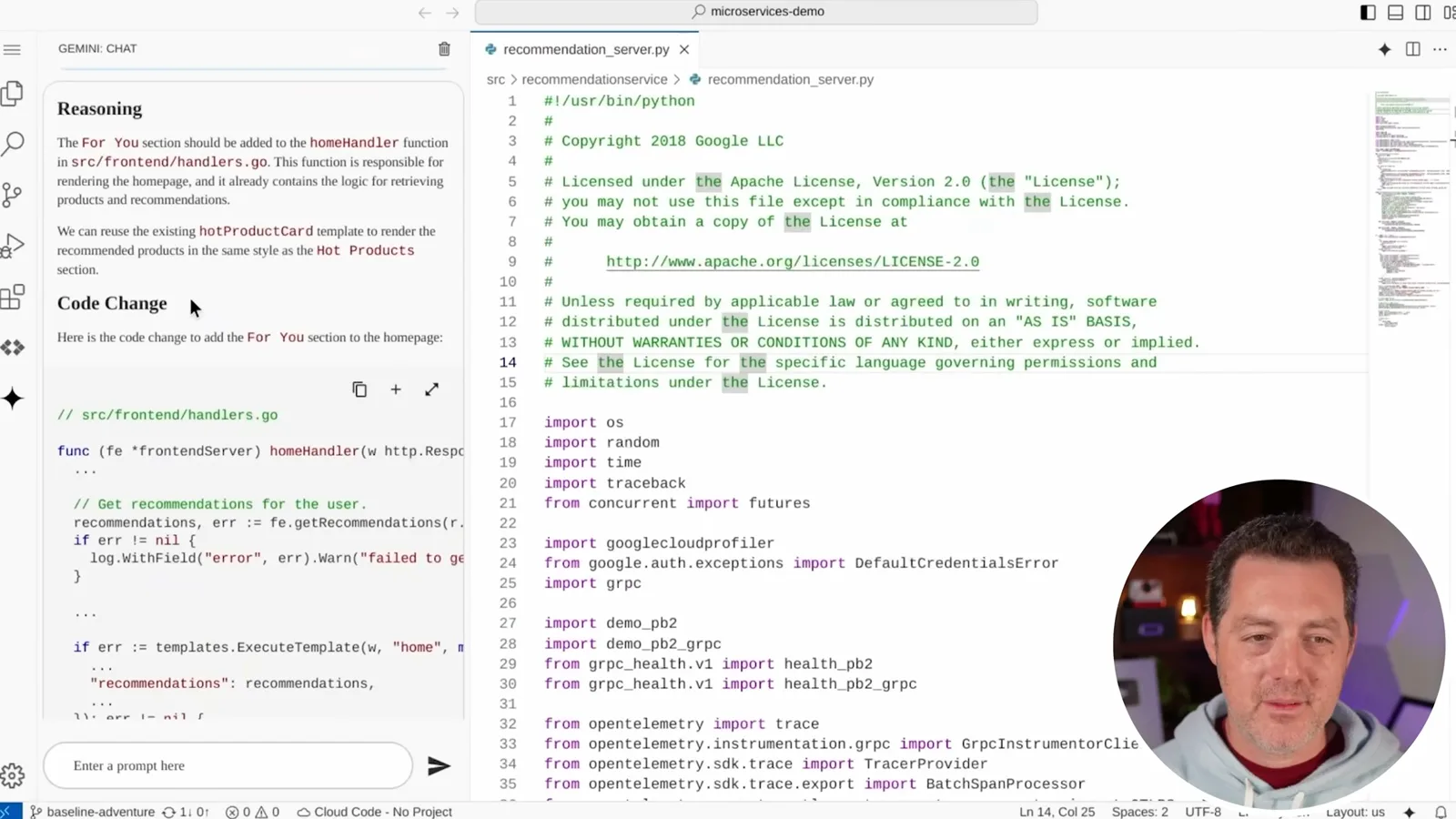This screenshot has width=1456, height=819.
Task: Open the Search view in activity bar
Action: pos(13,143)
